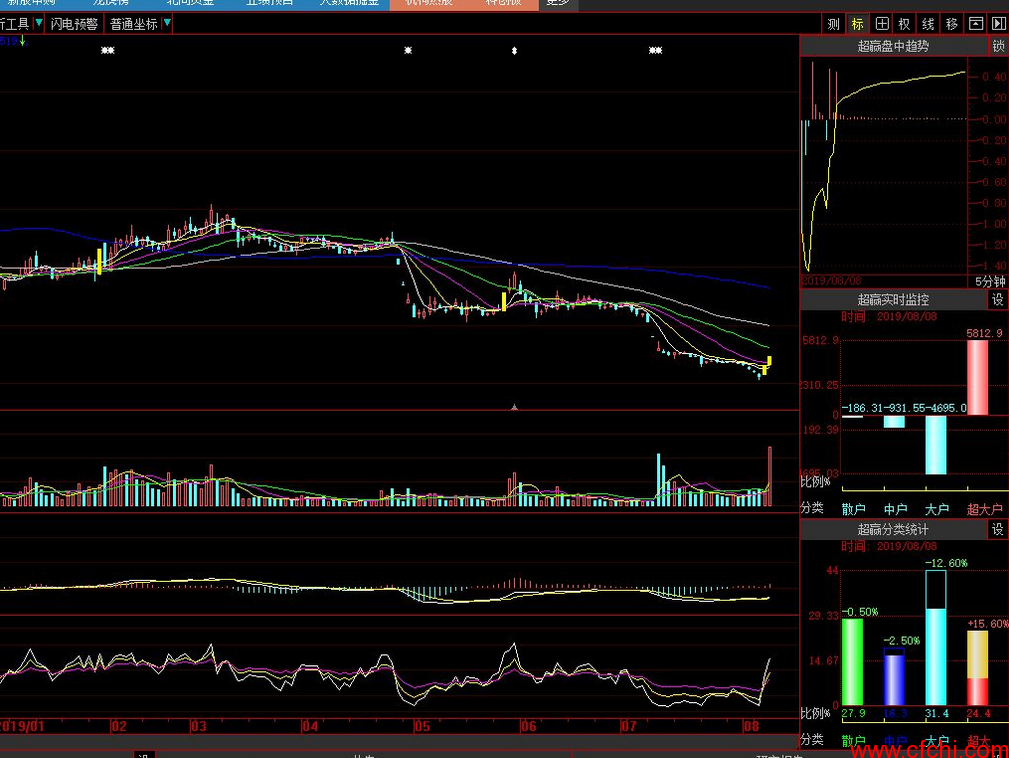Toggle the yellow 标 marker icon
This screenshot has height=758, width=1009.
[857, 24]
